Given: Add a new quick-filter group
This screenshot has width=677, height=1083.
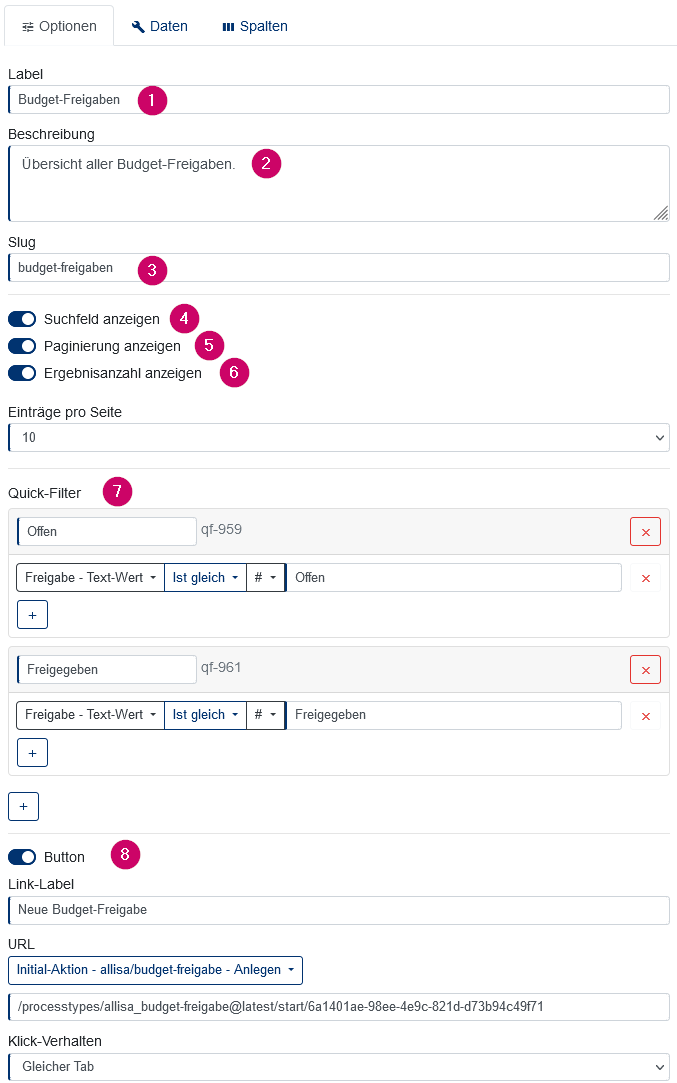Looking at the screenshot, I should 23,806.
